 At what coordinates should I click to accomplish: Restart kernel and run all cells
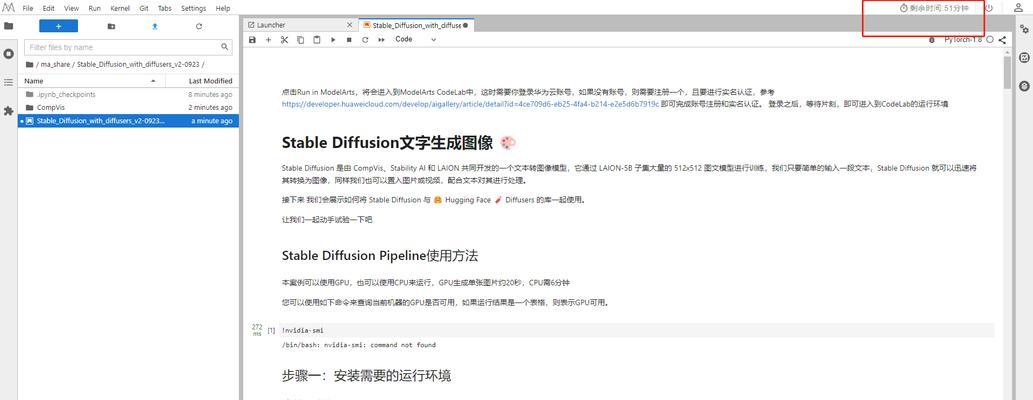pyautogui.click(x=381, y=40)
